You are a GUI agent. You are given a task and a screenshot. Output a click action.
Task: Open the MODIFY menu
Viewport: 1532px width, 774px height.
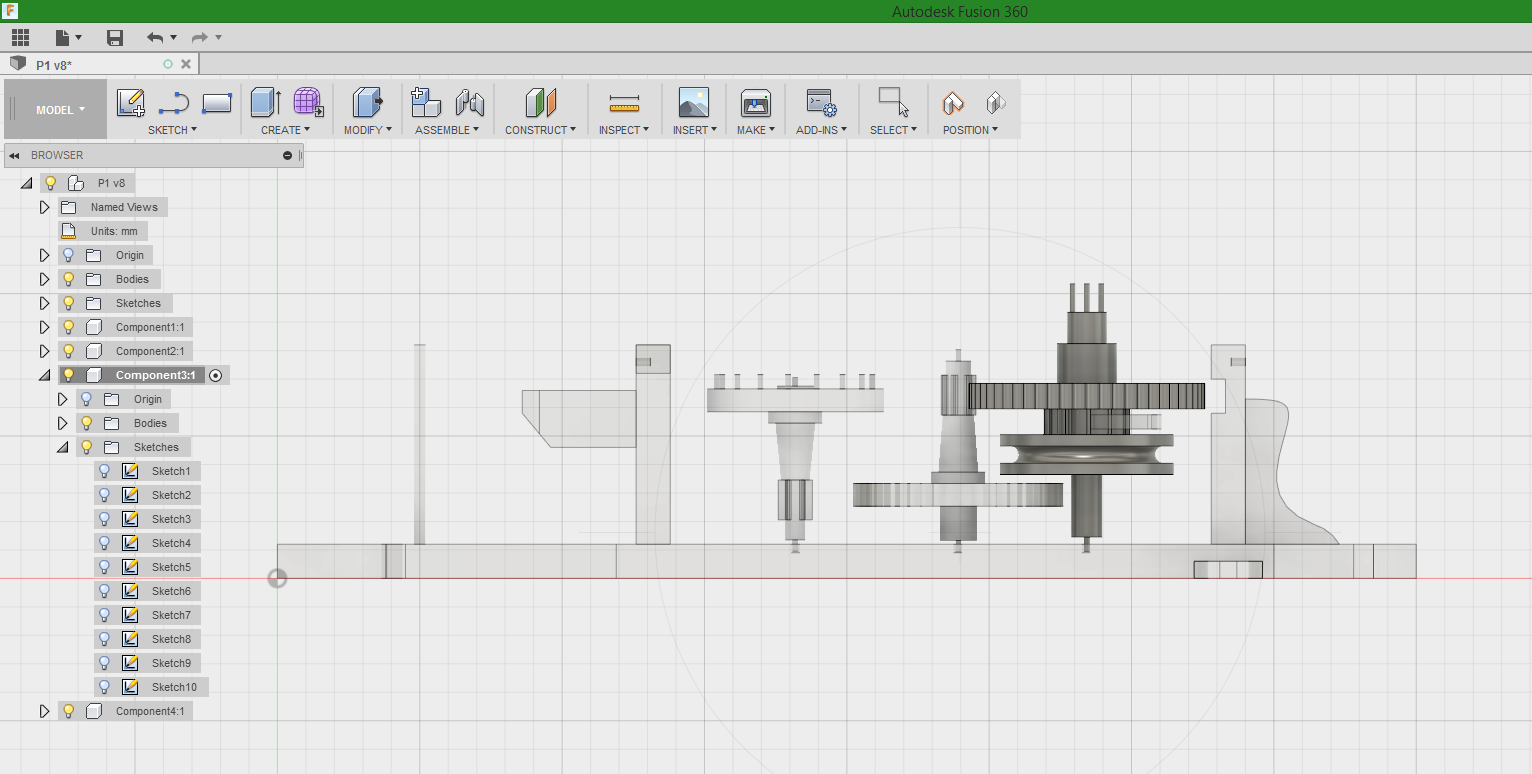pyautogui.click(x=367, y=130)
